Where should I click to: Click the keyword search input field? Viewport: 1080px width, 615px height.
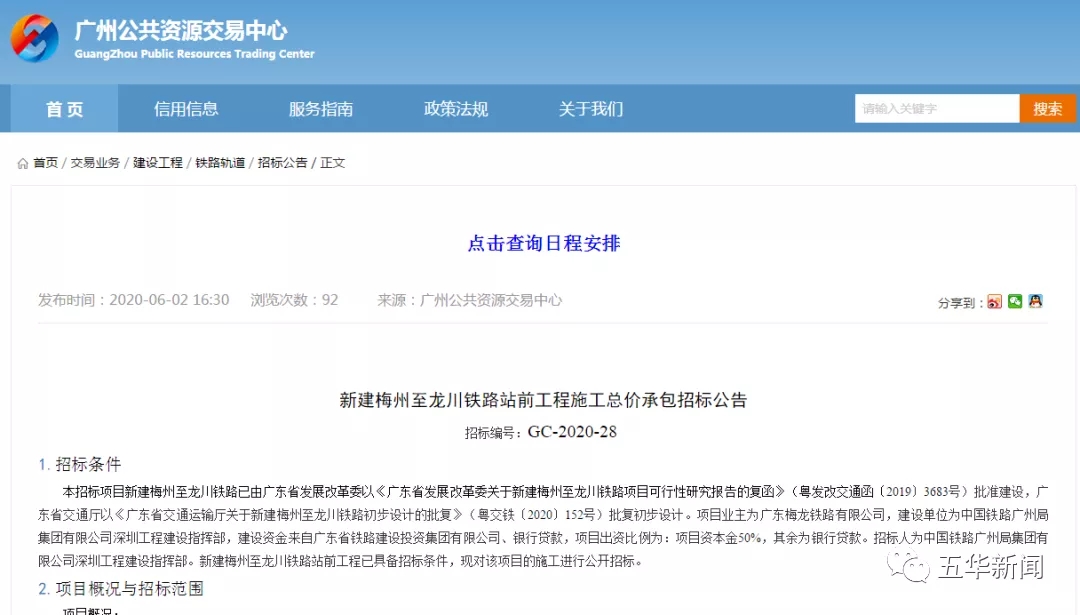pos(936,109)
